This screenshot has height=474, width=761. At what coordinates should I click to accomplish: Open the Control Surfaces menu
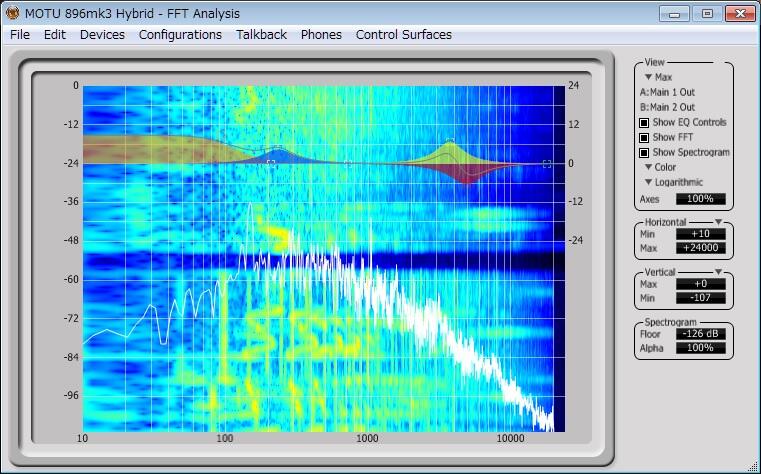(x=404, y=35)
